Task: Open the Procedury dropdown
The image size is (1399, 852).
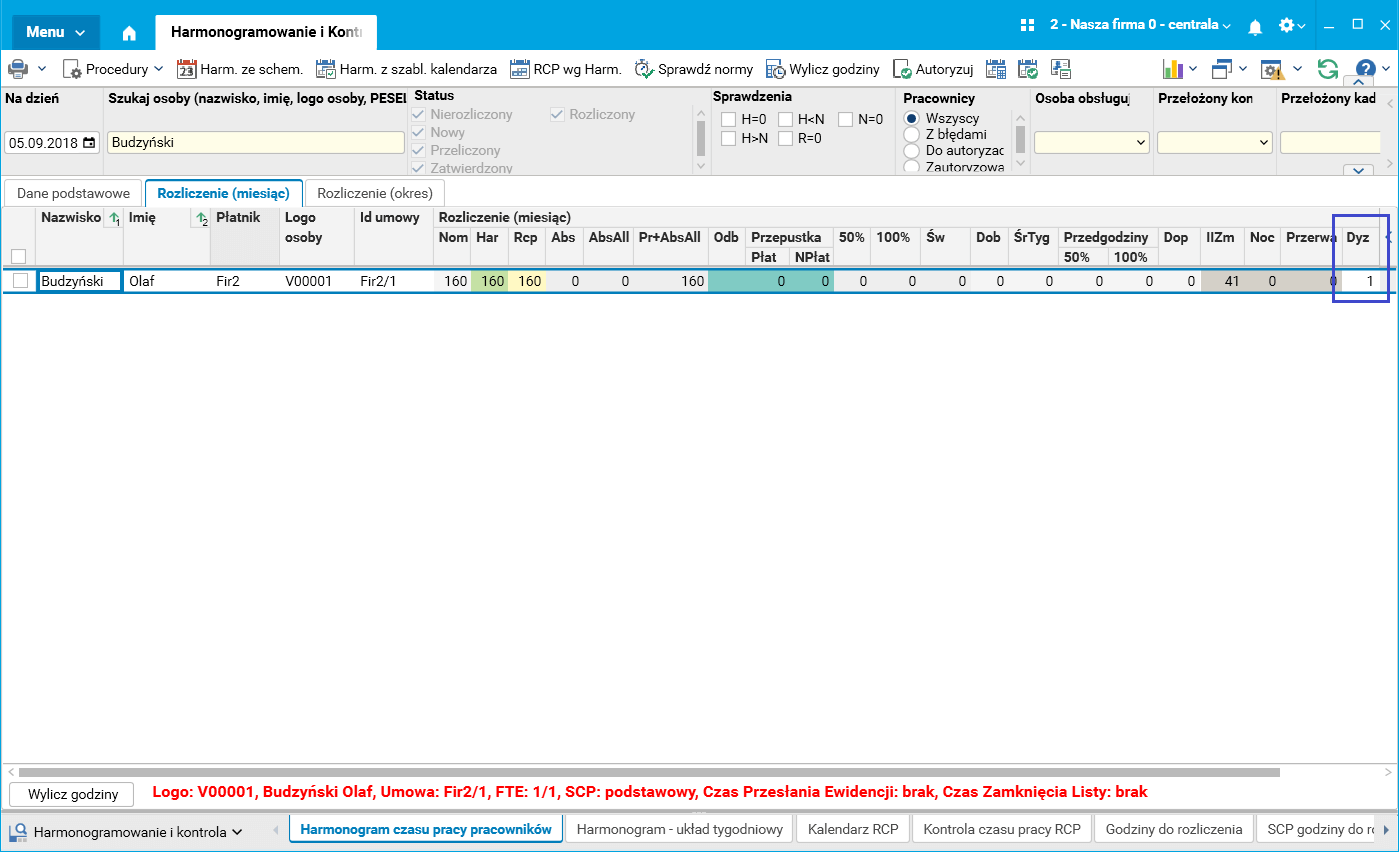Action: point(113,69)
